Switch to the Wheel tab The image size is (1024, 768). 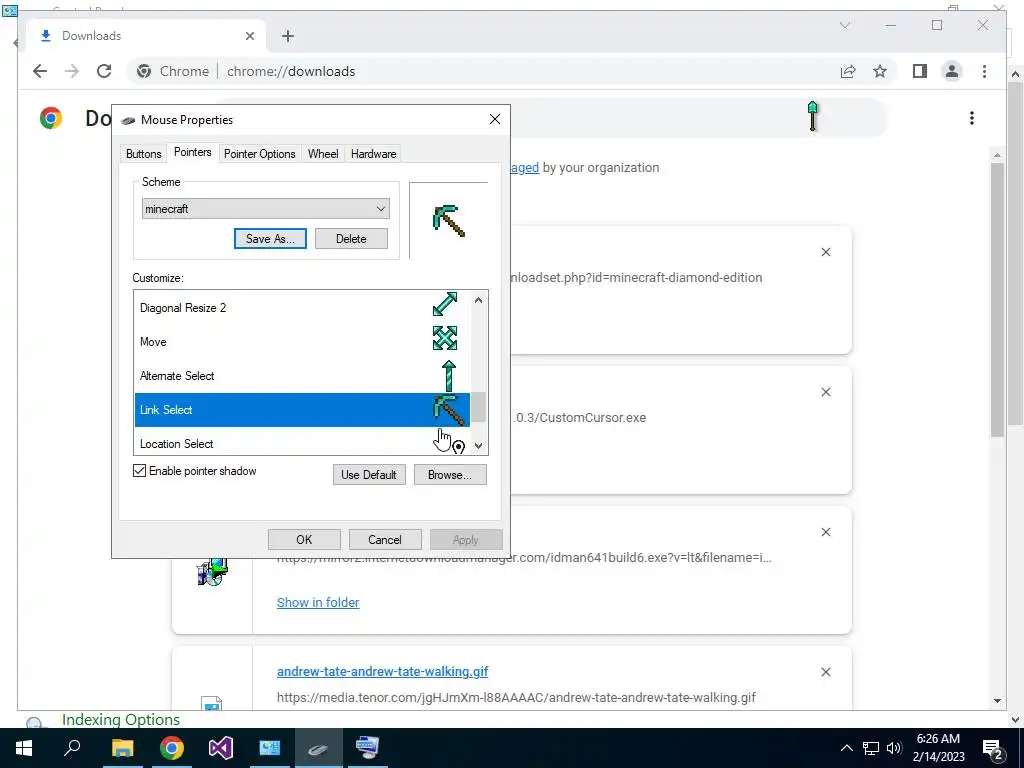pos(323,154)
